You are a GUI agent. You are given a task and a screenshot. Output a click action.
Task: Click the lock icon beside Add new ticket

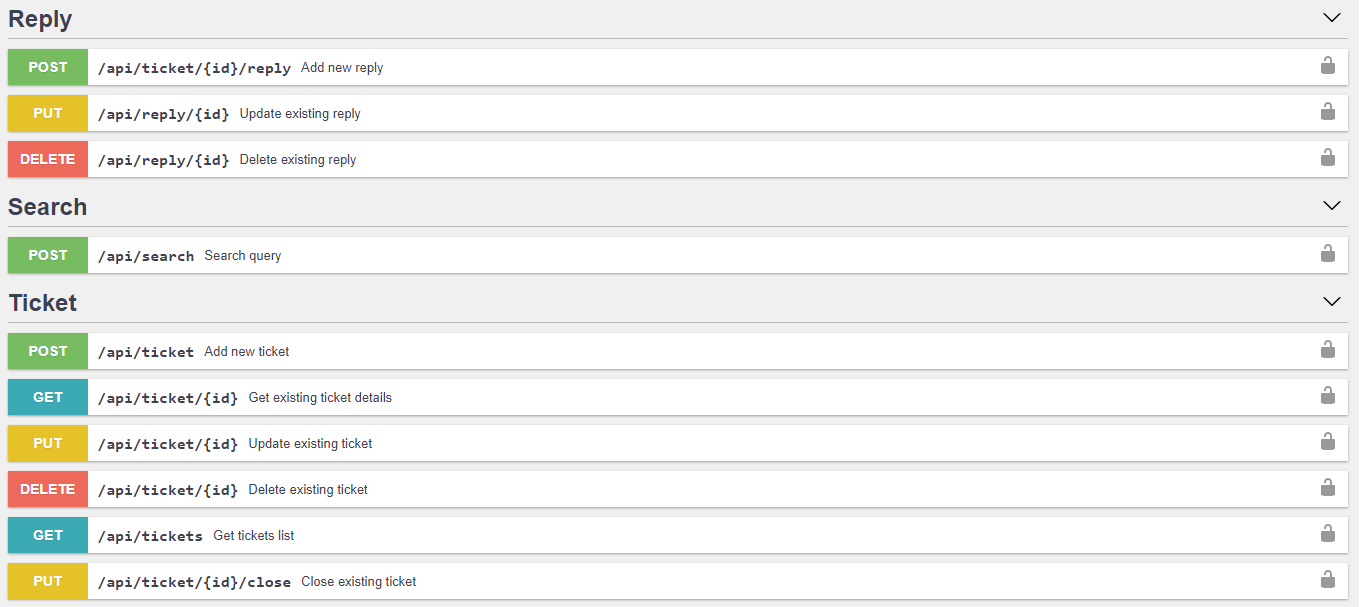click(1328, 350)
